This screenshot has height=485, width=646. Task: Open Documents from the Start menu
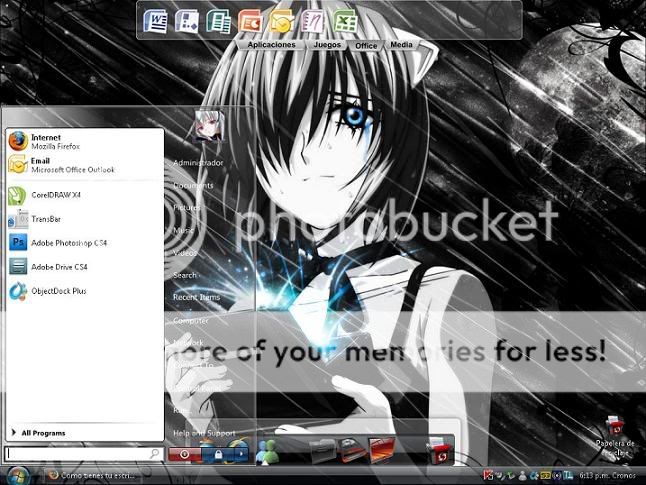193,185
